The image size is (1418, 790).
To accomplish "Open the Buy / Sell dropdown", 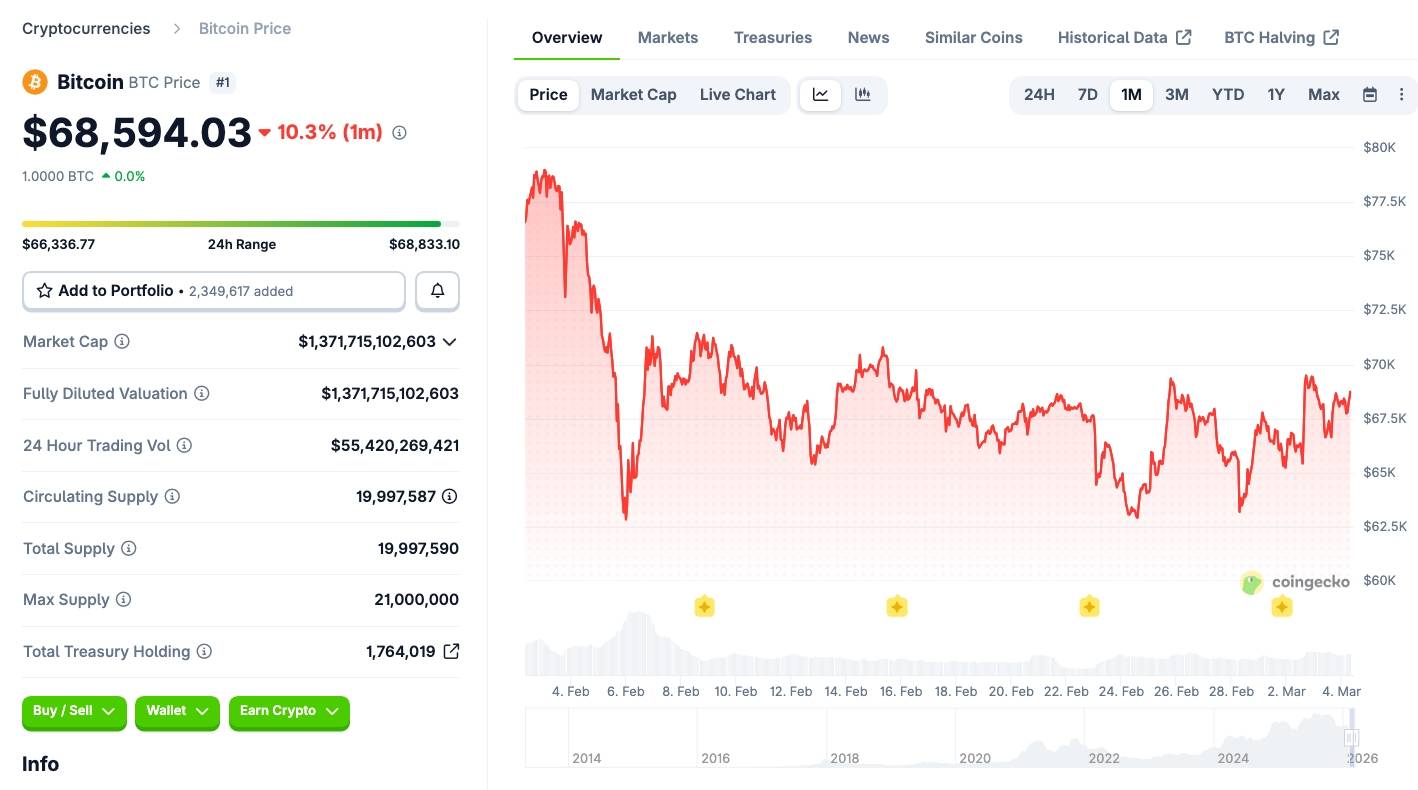I will (73, 711).
